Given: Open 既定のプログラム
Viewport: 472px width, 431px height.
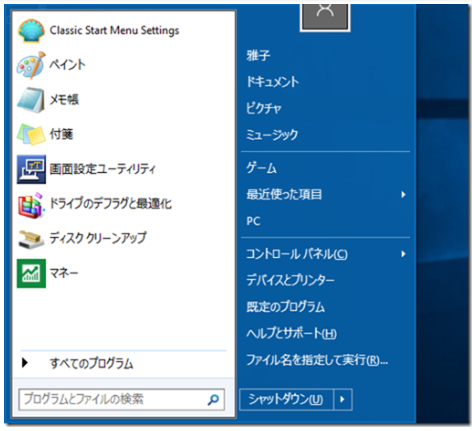Looking at the screenshot, I should [285, 307].
